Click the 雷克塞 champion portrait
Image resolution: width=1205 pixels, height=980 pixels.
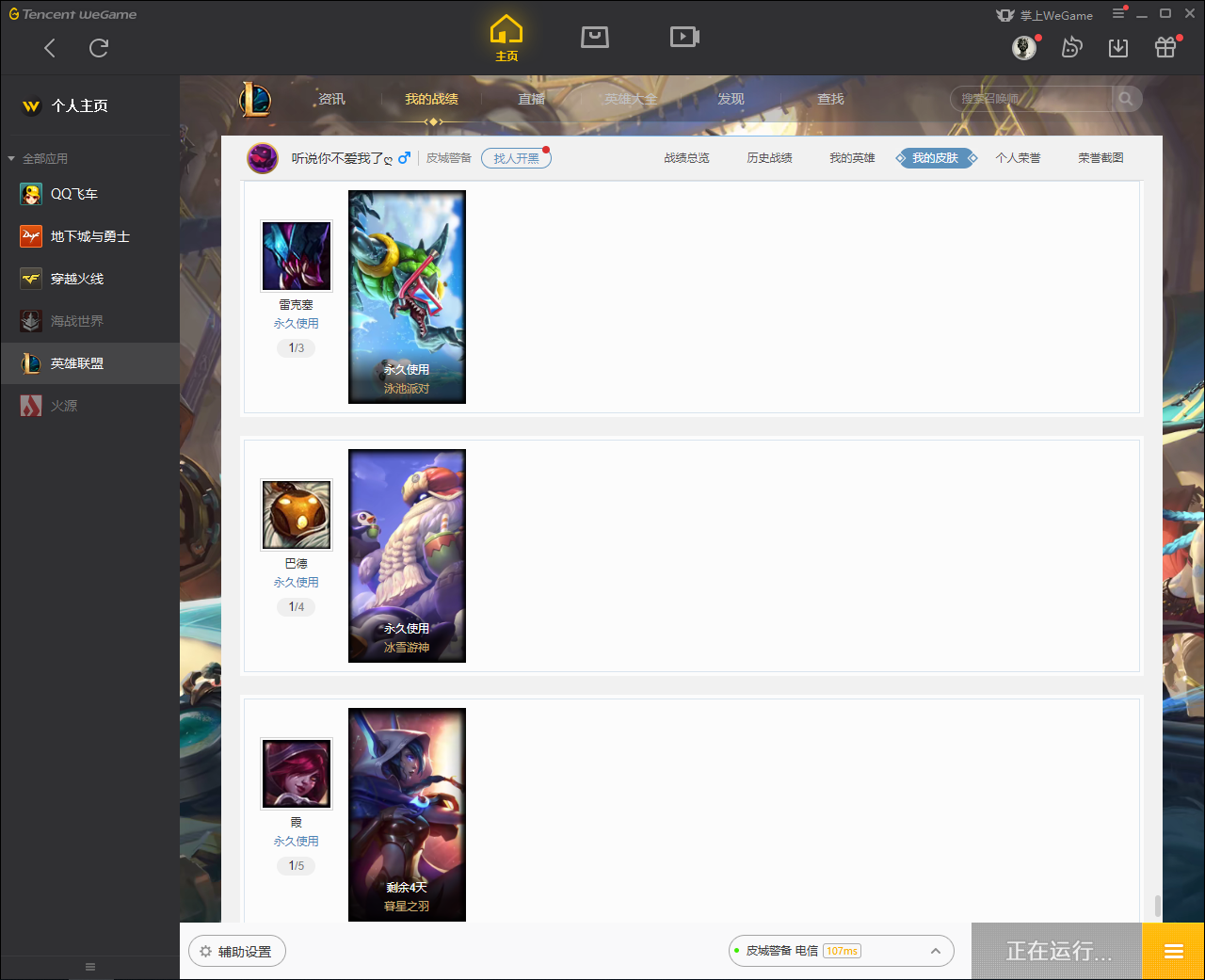click(x=297, y=256)
